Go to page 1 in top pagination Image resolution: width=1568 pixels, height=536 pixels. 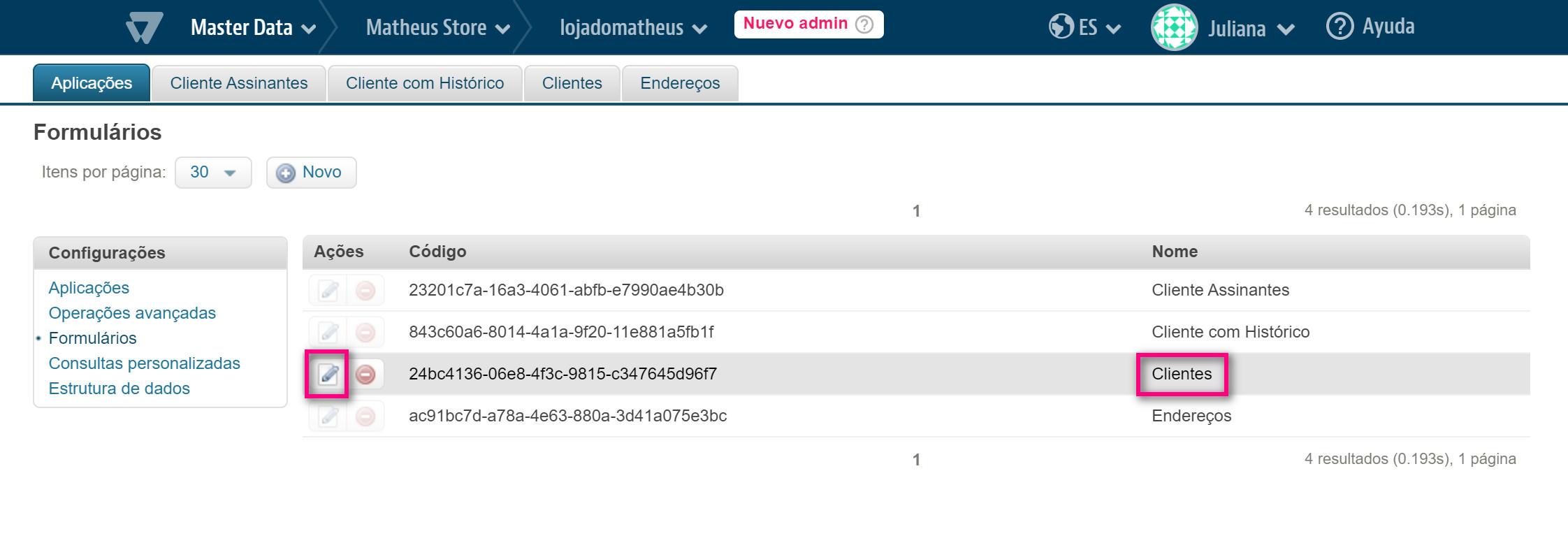coord(916,211)
